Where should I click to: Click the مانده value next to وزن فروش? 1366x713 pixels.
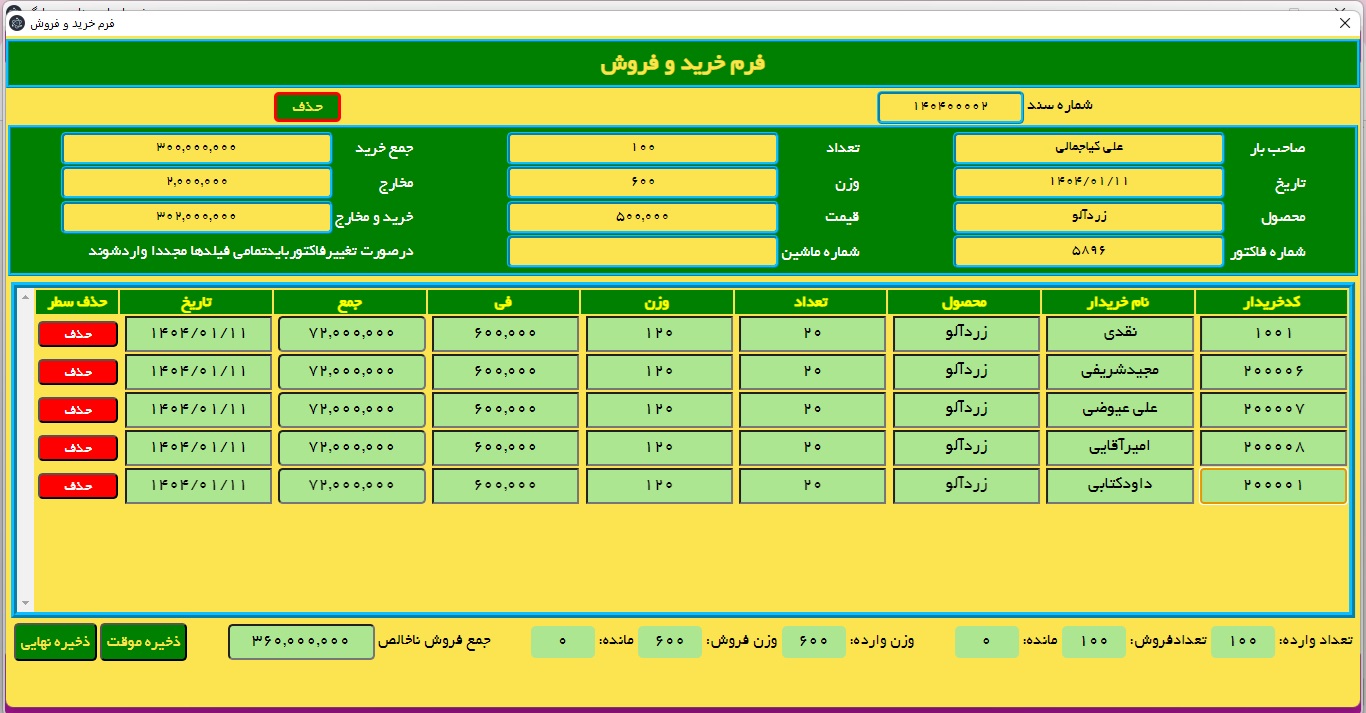click(562, 642)
